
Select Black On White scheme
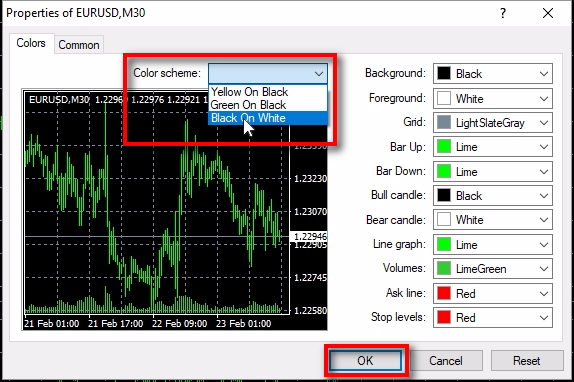click(268, 118)
